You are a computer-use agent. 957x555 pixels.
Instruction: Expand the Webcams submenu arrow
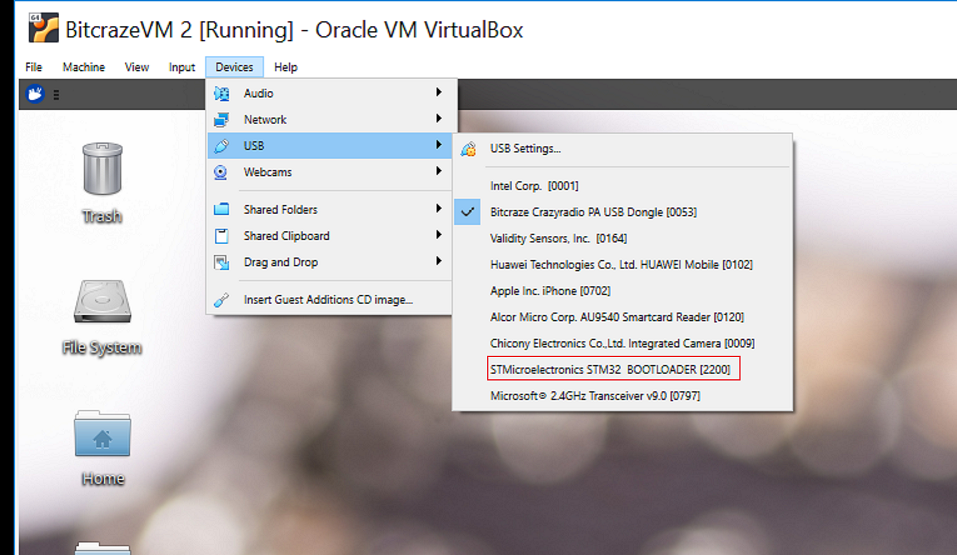439,171
